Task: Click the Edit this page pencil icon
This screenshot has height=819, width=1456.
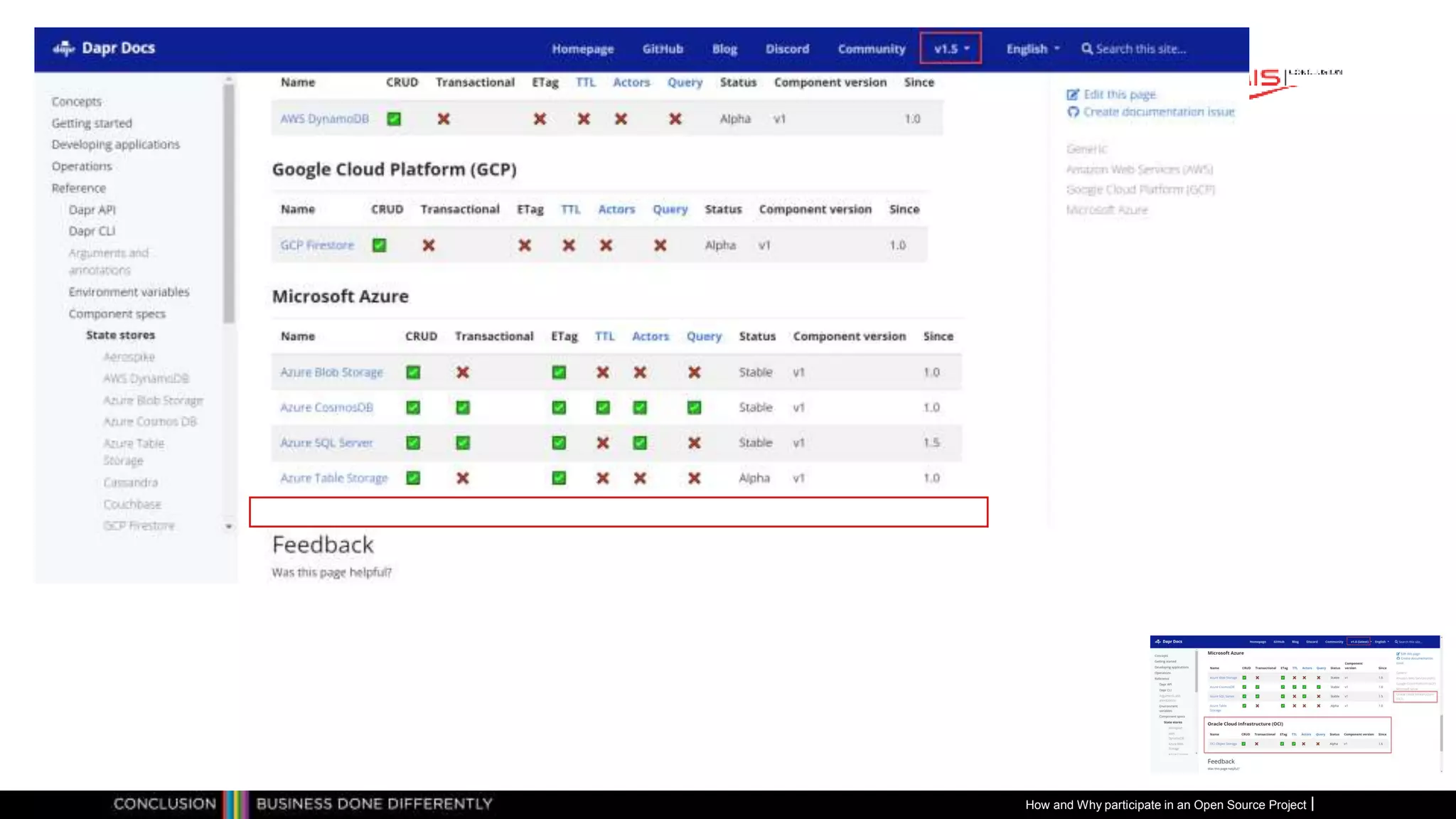Action: click(1073, 95)
